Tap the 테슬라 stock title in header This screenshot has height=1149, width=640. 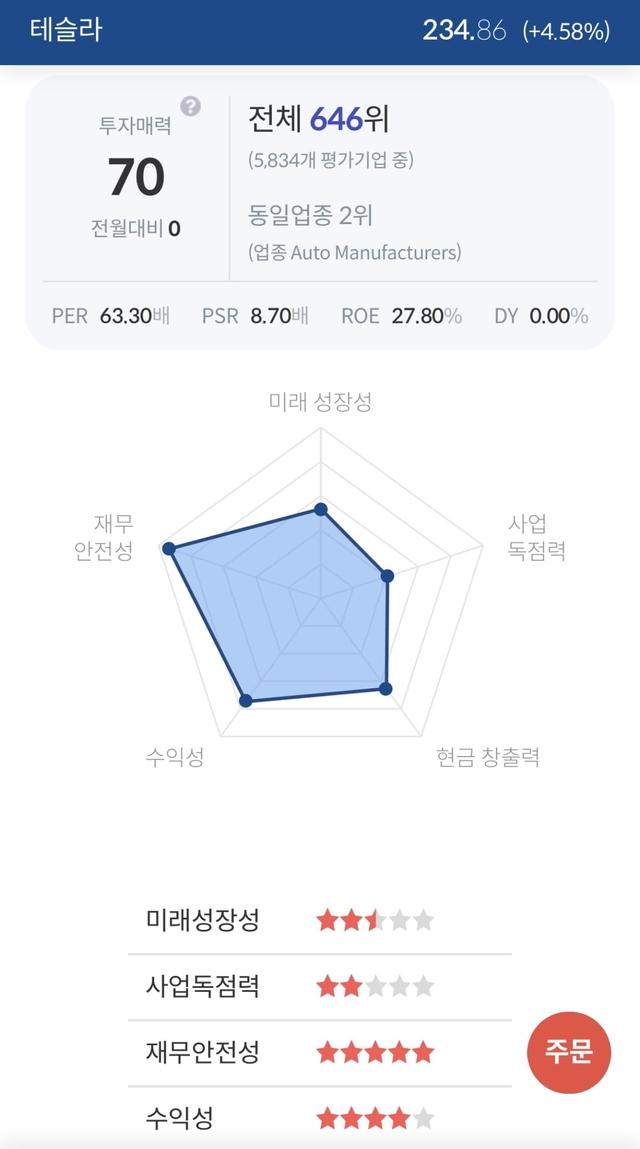66,30
